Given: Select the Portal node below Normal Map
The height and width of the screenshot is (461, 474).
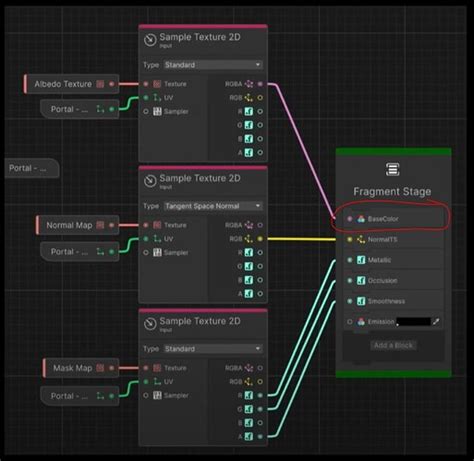Looking at the screenshot, I should pos(80,251).
